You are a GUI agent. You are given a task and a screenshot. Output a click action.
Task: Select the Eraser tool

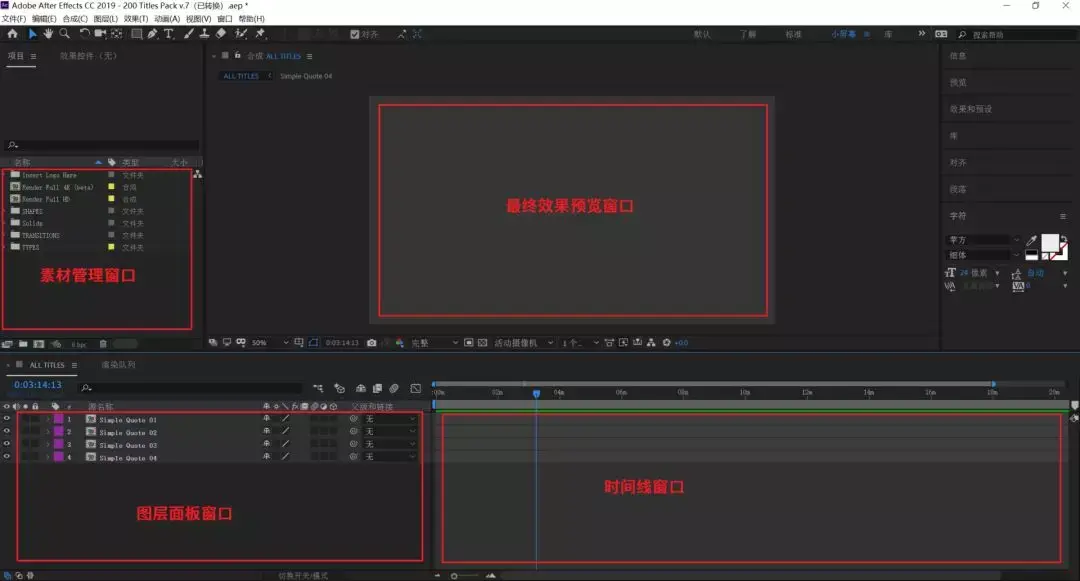click(x=221, y=34)
